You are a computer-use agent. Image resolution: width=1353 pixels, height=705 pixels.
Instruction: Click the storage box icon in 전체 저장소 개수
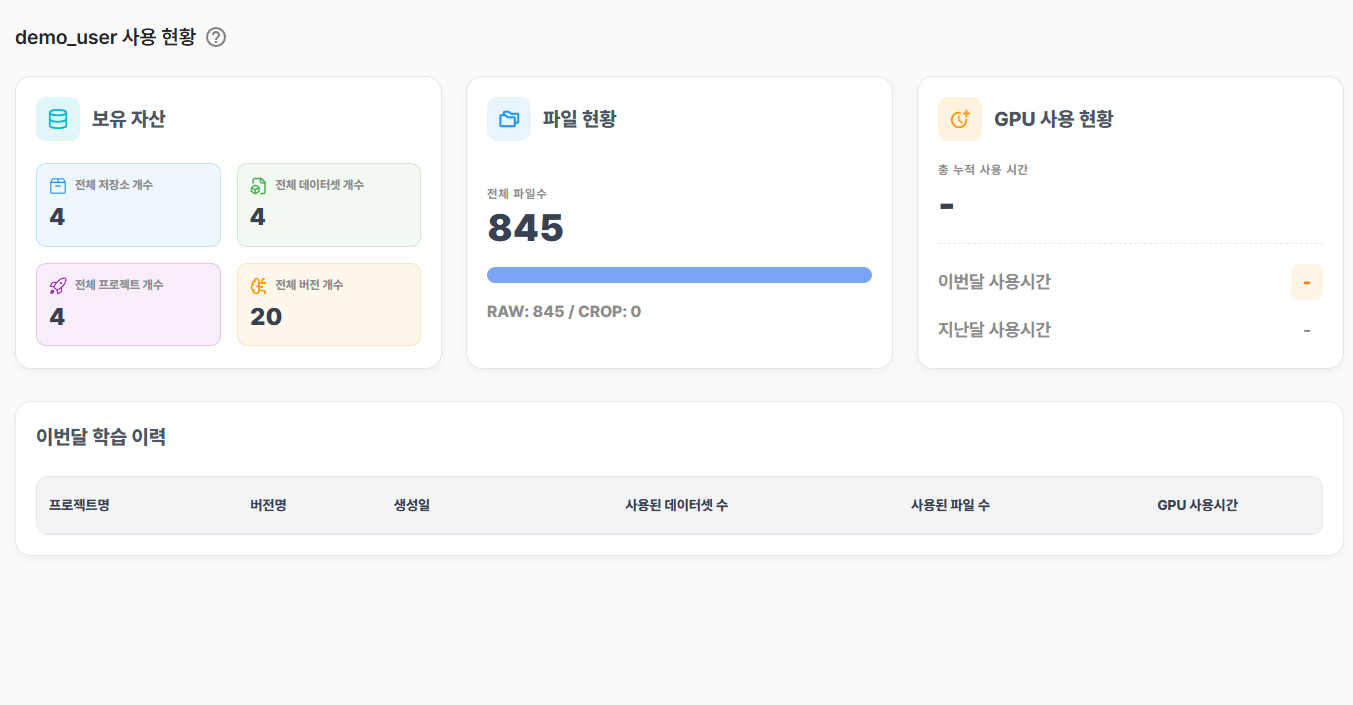click(58, 185)
